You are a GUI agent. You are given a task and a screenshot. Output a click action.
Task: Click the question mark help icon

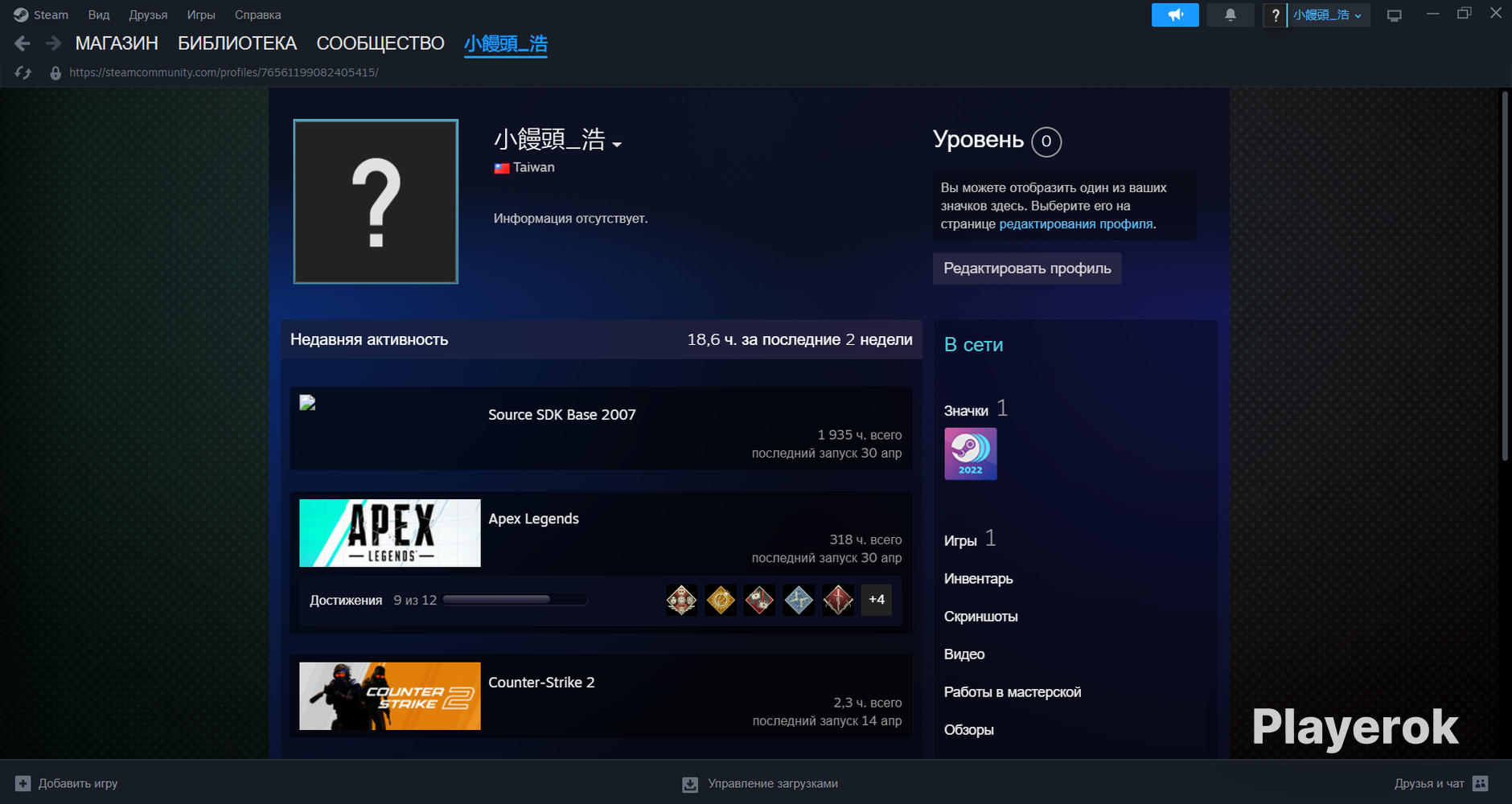point(1276,14)
